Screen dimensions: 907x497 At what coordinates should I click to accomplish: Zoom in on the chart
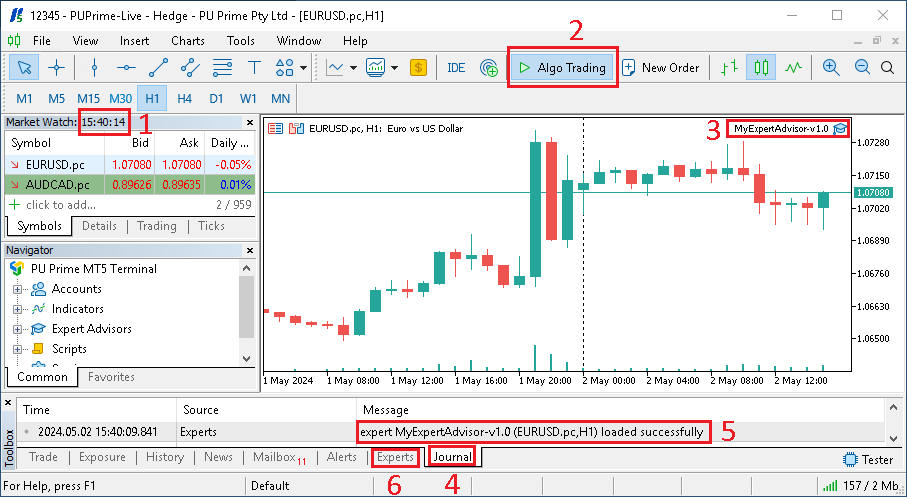[831, 68]
